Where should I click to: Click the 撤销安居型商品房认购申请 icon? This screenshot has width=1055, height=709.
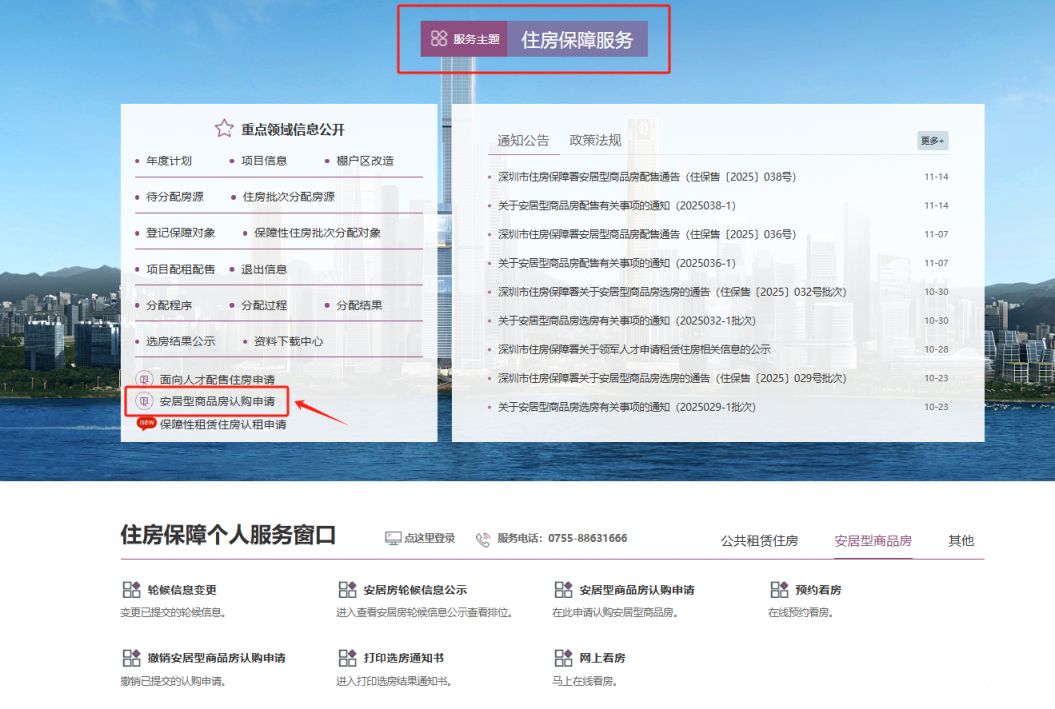132,657
